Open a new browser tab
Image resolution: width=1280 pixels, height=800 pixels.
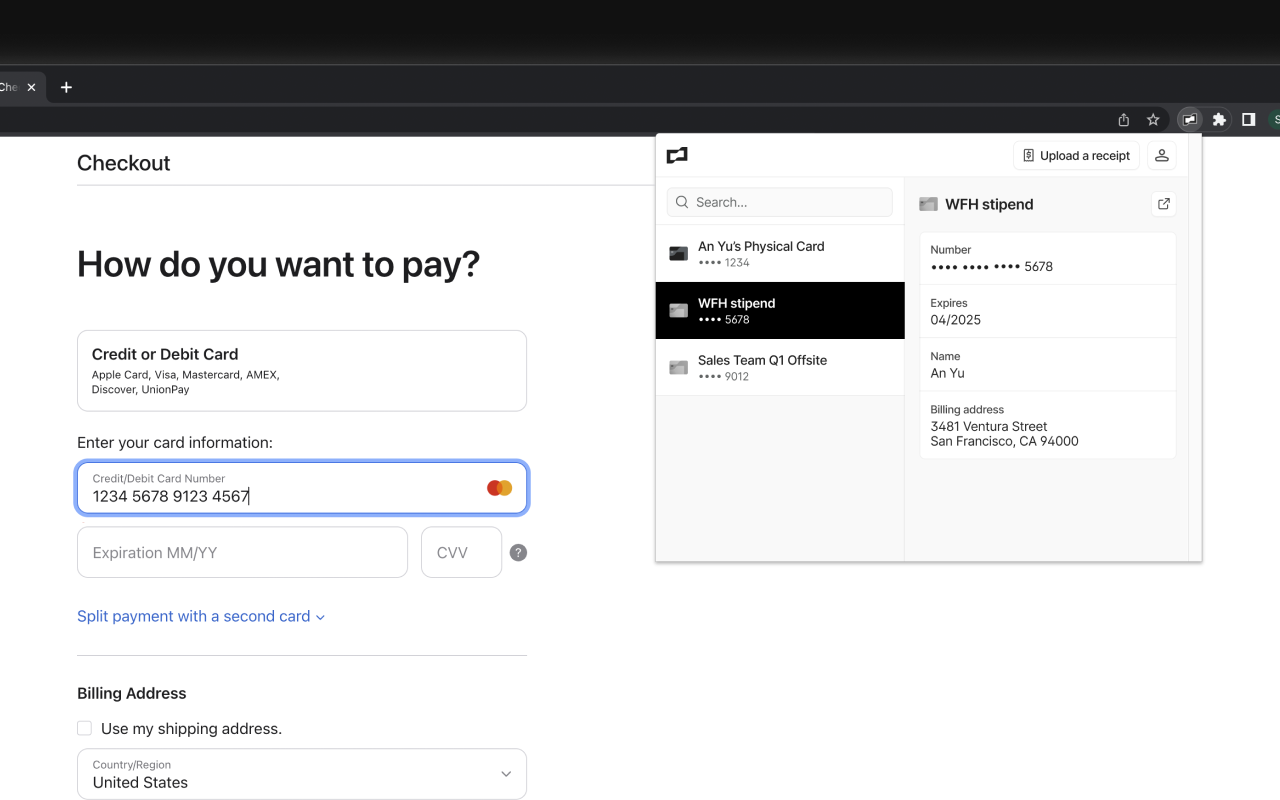(x=66, y=87)
